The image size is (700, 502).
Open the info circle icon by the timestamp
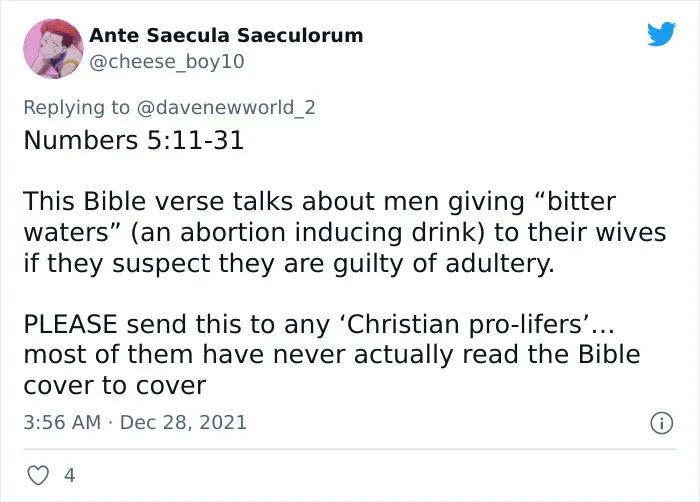point(661,423)
